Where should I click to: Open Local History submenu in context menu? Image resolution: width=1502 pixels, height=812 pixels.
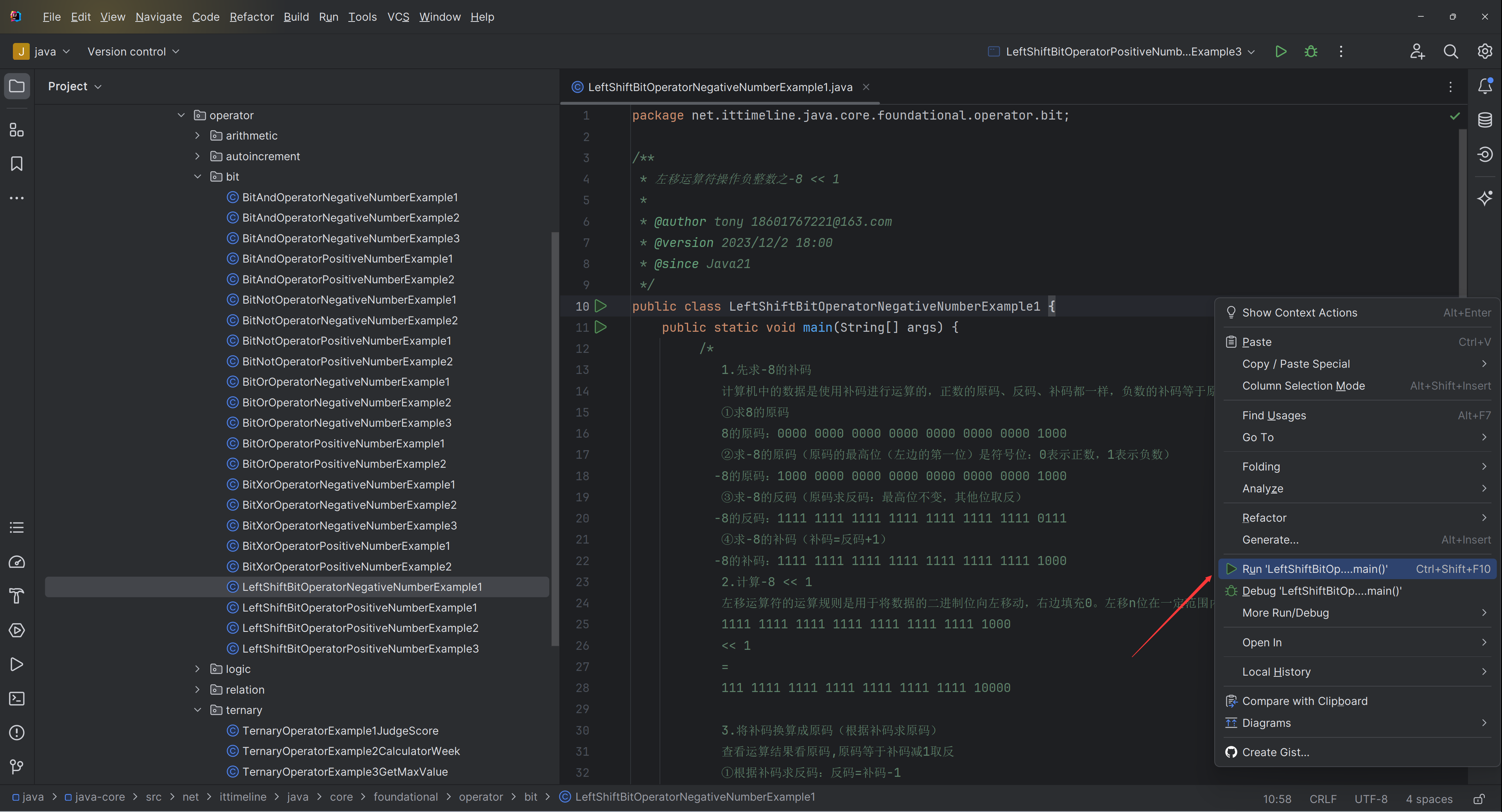tap(1358, 672)
